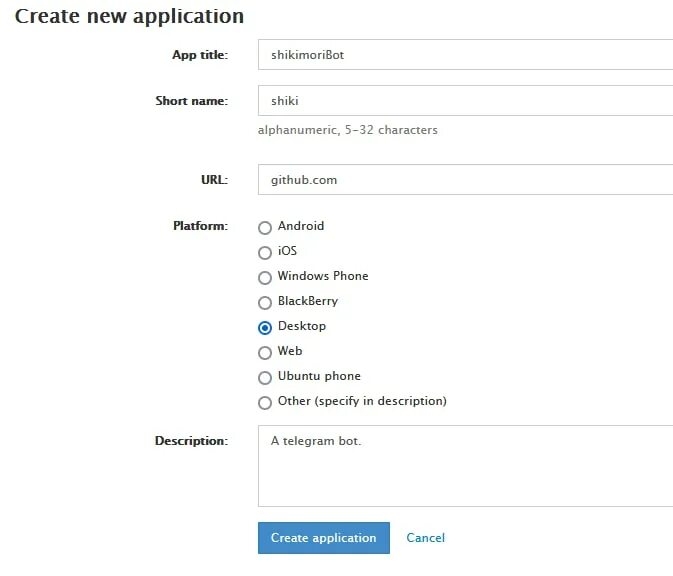Click the Android label text
Screen dimensions: 673x576
301,226
